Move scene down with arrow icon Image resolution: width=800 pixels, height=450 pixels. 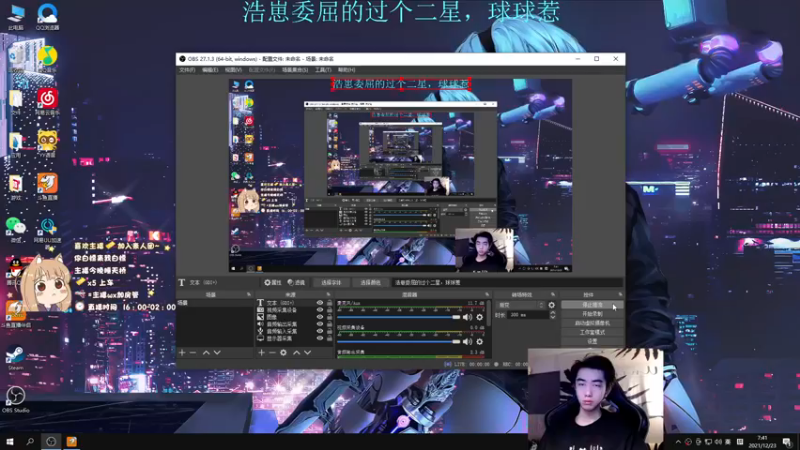pyautogui.click(x=217, y=353)
